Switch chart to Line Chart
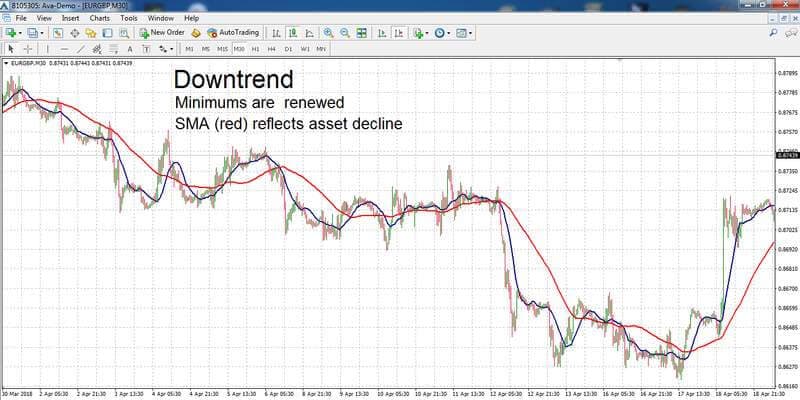 [x=309, y=33]
